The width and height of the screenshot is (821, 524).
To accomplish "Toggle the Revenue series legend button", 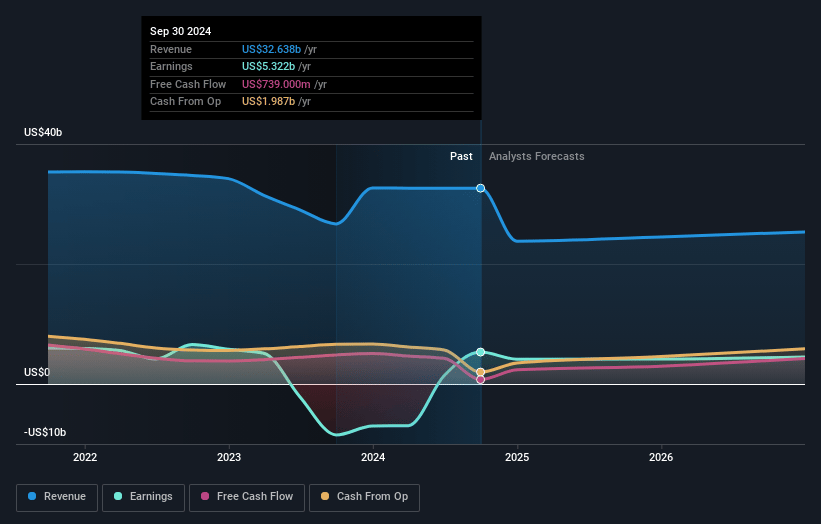I will (57, 497).
